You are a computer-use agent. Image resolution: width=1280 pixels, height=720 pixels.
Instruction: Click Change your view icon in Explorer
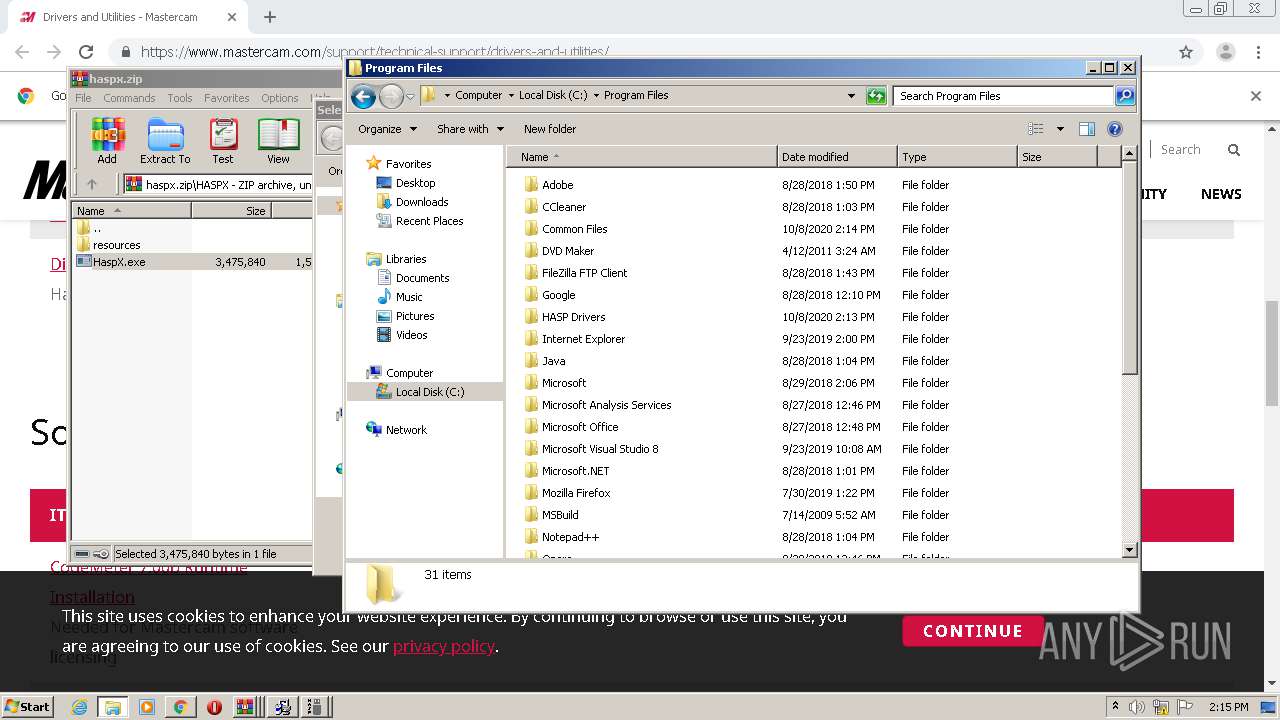click(x=1036, y=129)
